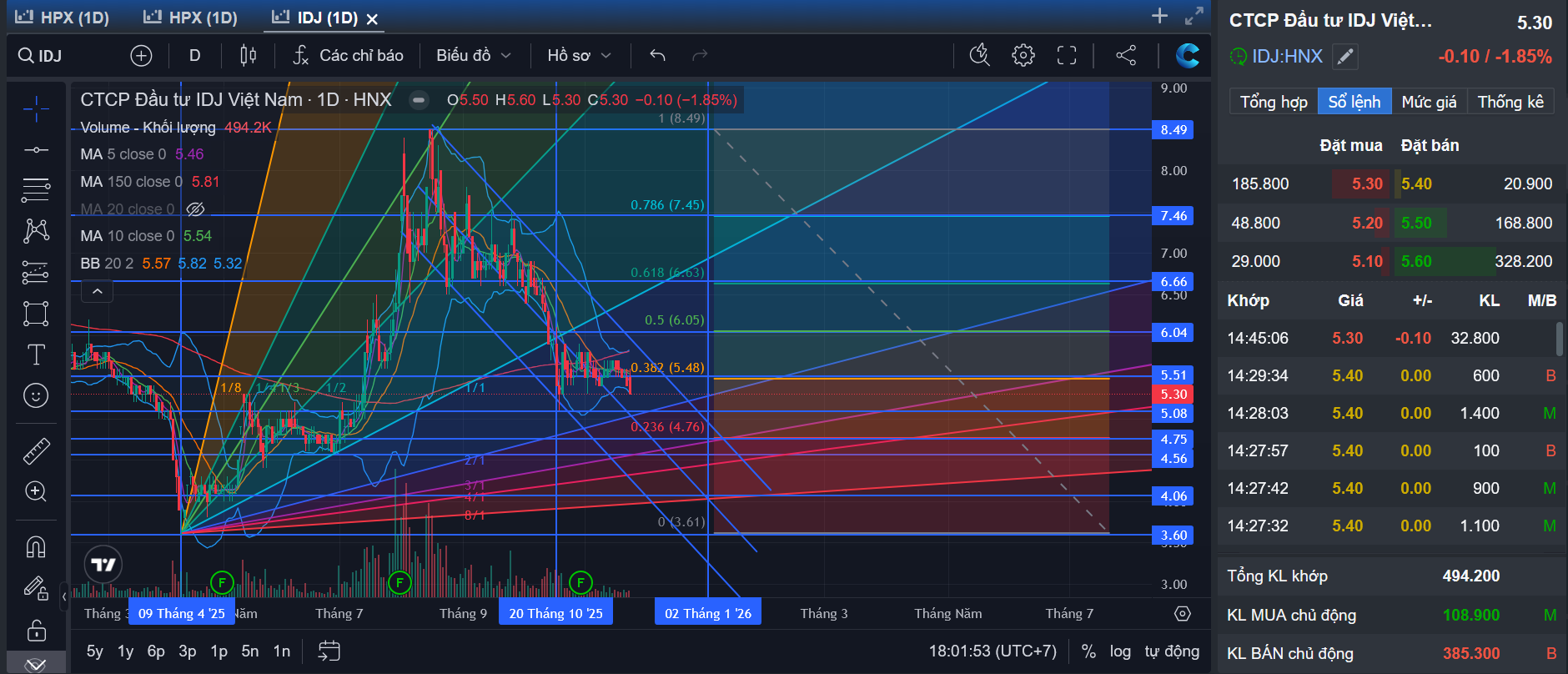Expand the bottom toolbar chevron

click(36, 665)
